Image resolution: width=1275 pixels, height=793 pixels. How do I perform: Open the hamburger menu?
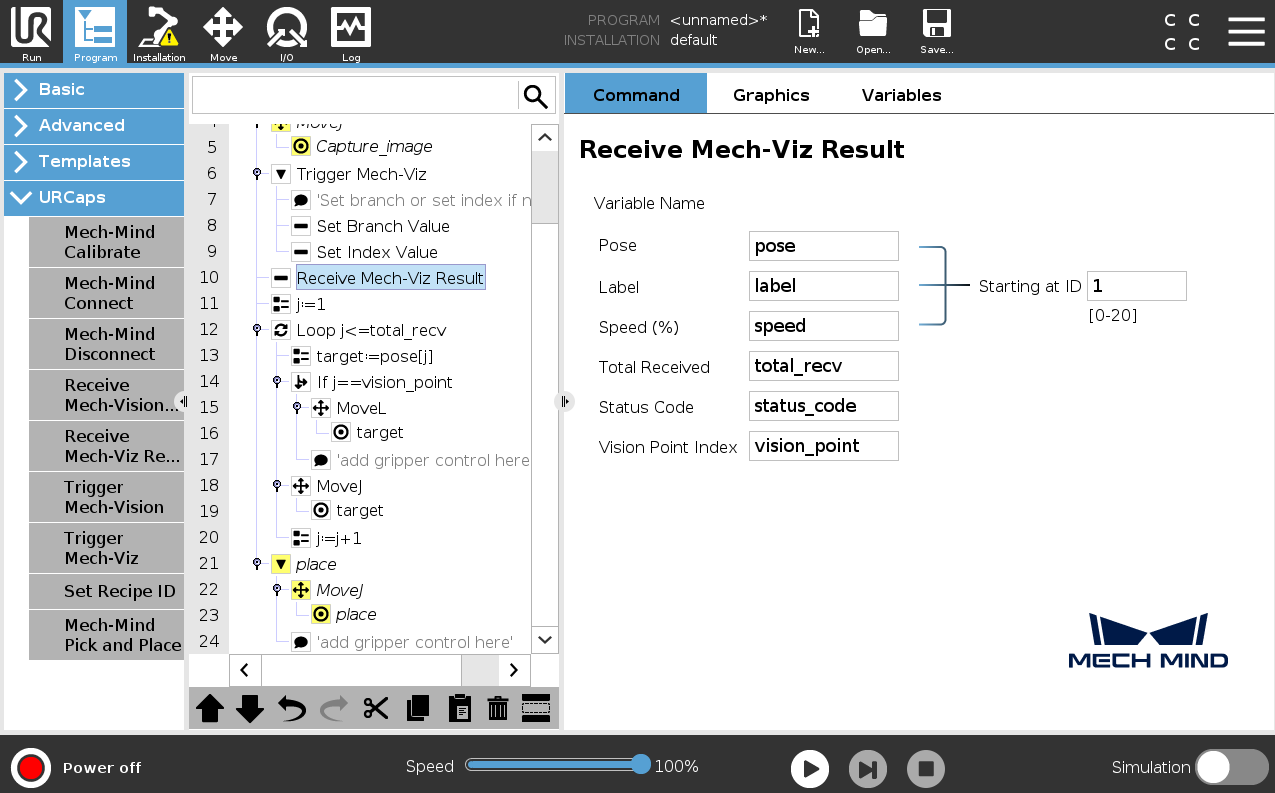coord(1246,31)
